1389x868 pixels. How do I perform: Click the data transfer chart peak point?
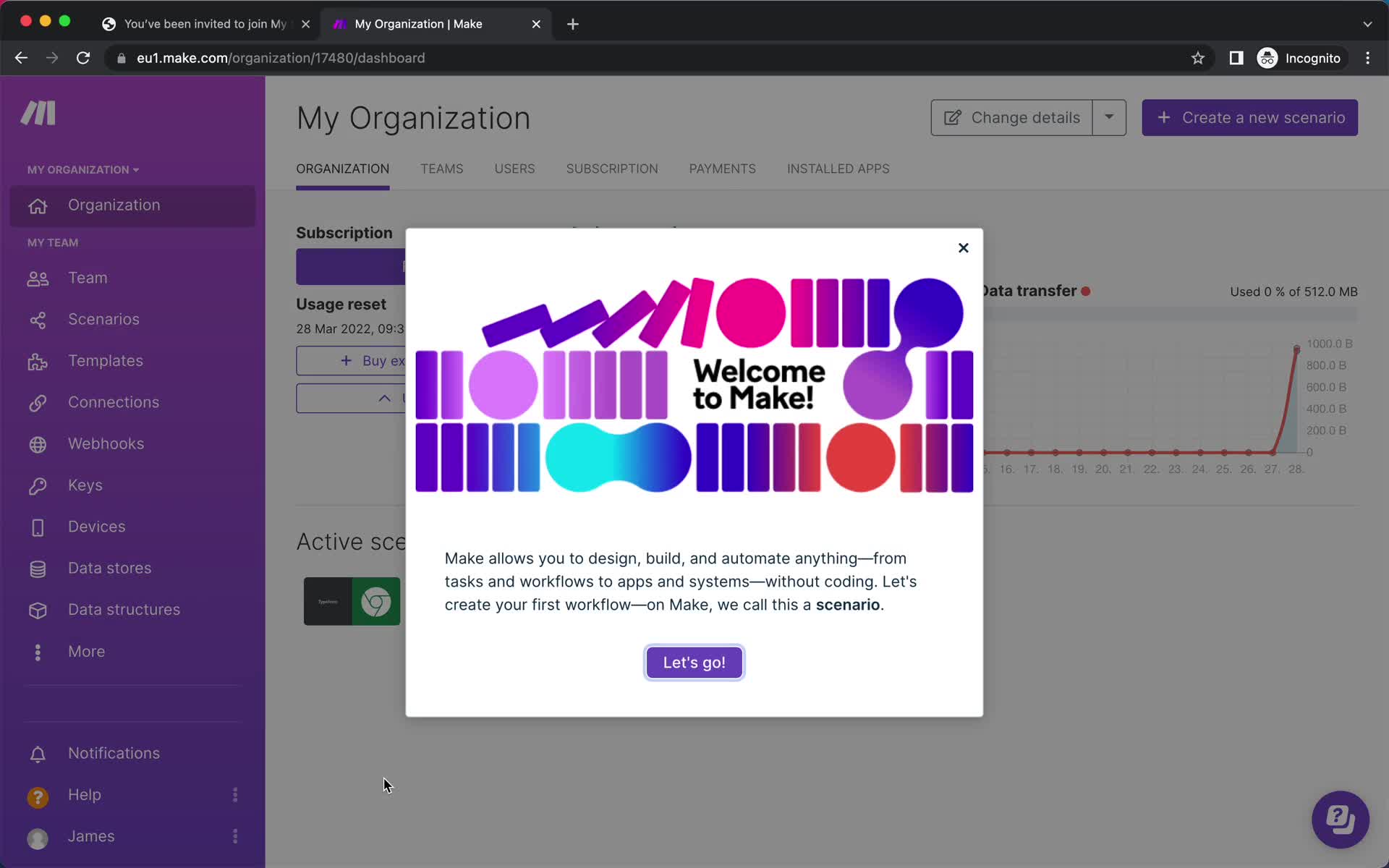(x=1296, y=349)
